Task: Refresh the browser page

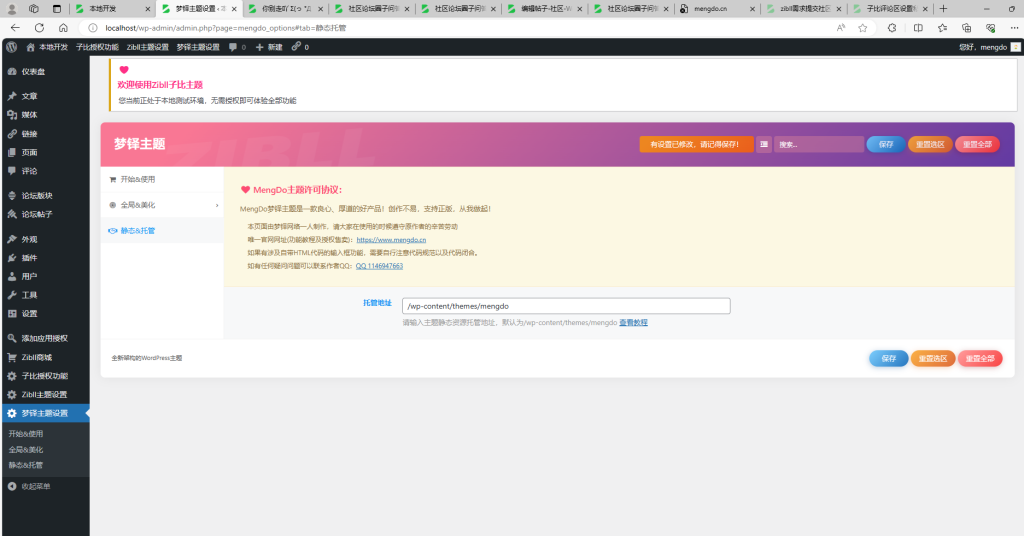Action: 38,28
